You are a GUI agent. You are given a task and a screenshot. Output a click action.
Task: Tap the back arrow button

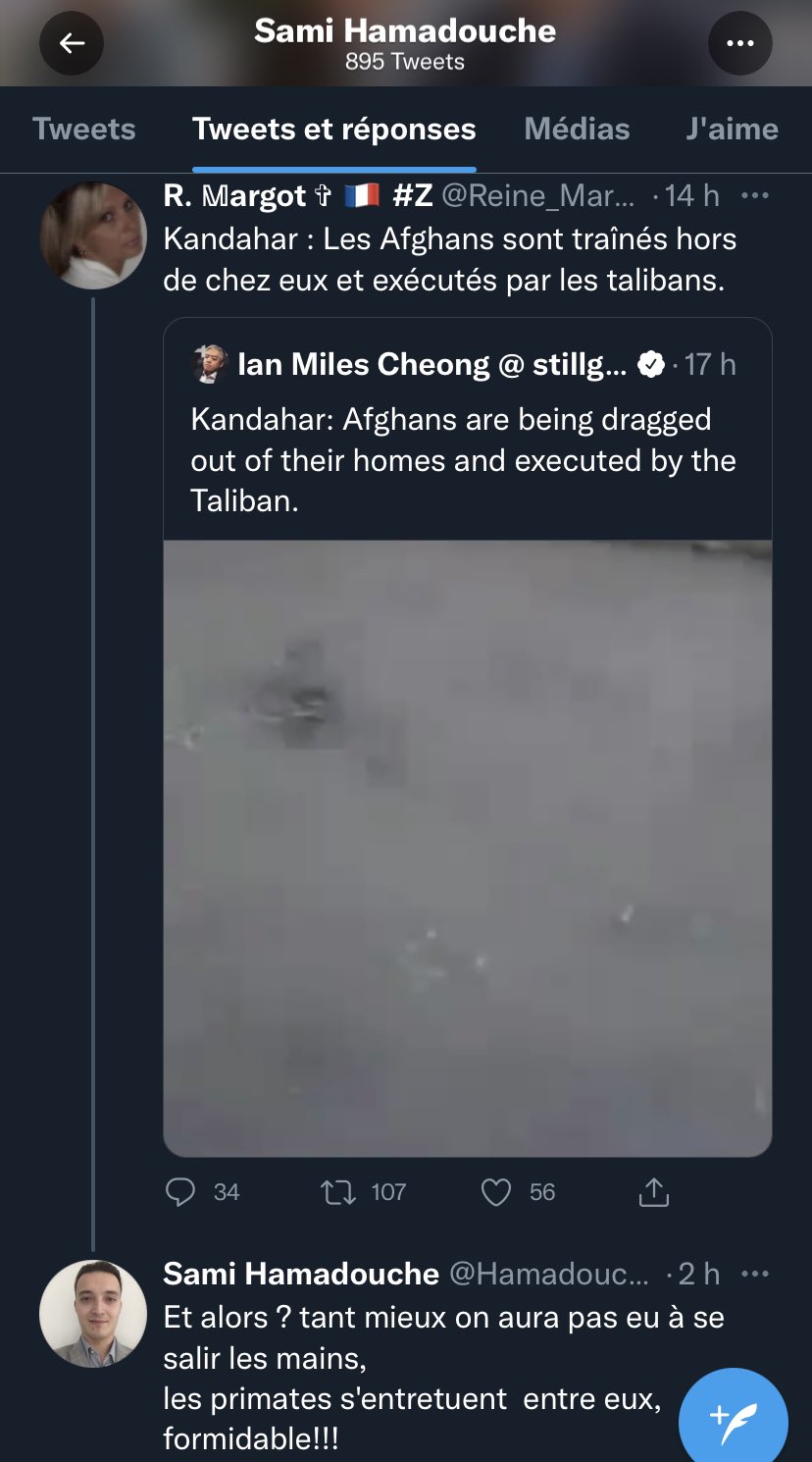[x=72, y=43]
